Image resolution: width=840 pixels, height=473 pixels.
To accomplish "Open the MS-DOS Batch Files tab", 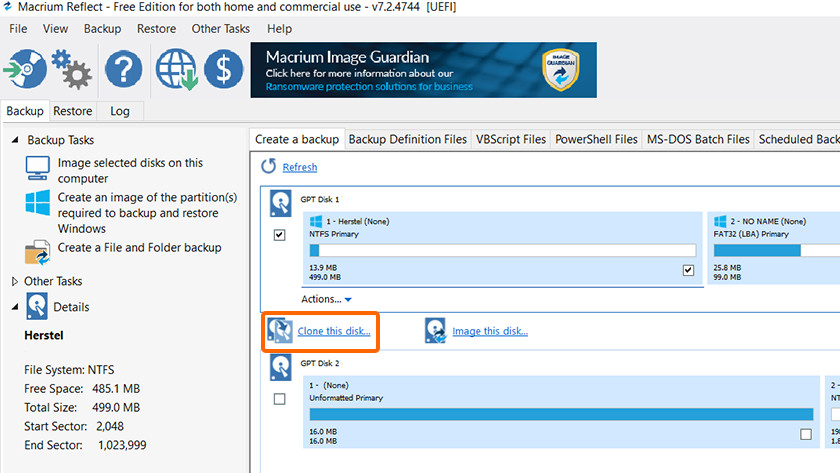I will 698,139.
